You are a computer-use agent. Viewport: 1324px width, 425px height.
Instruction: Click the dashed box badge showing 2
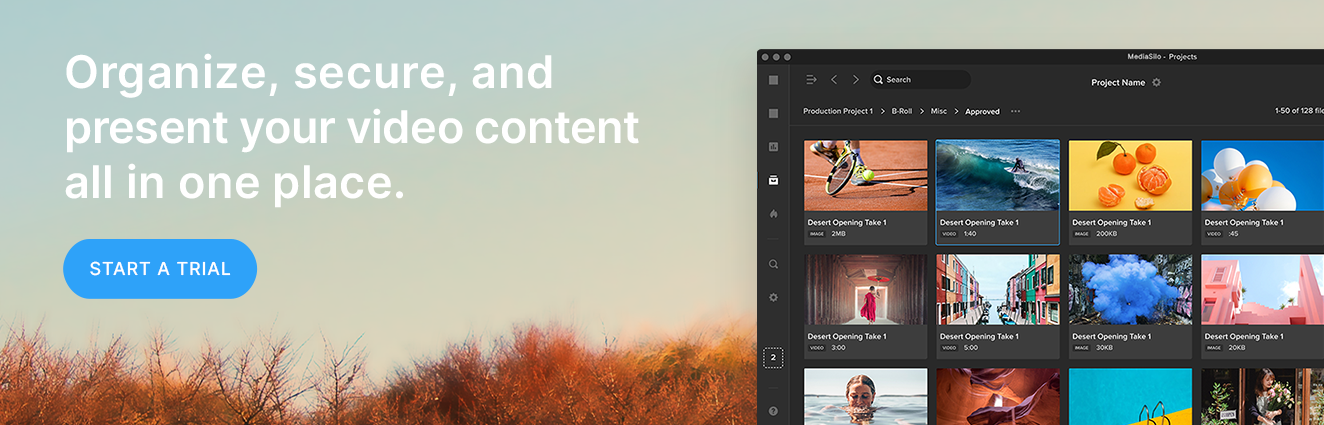773,357
